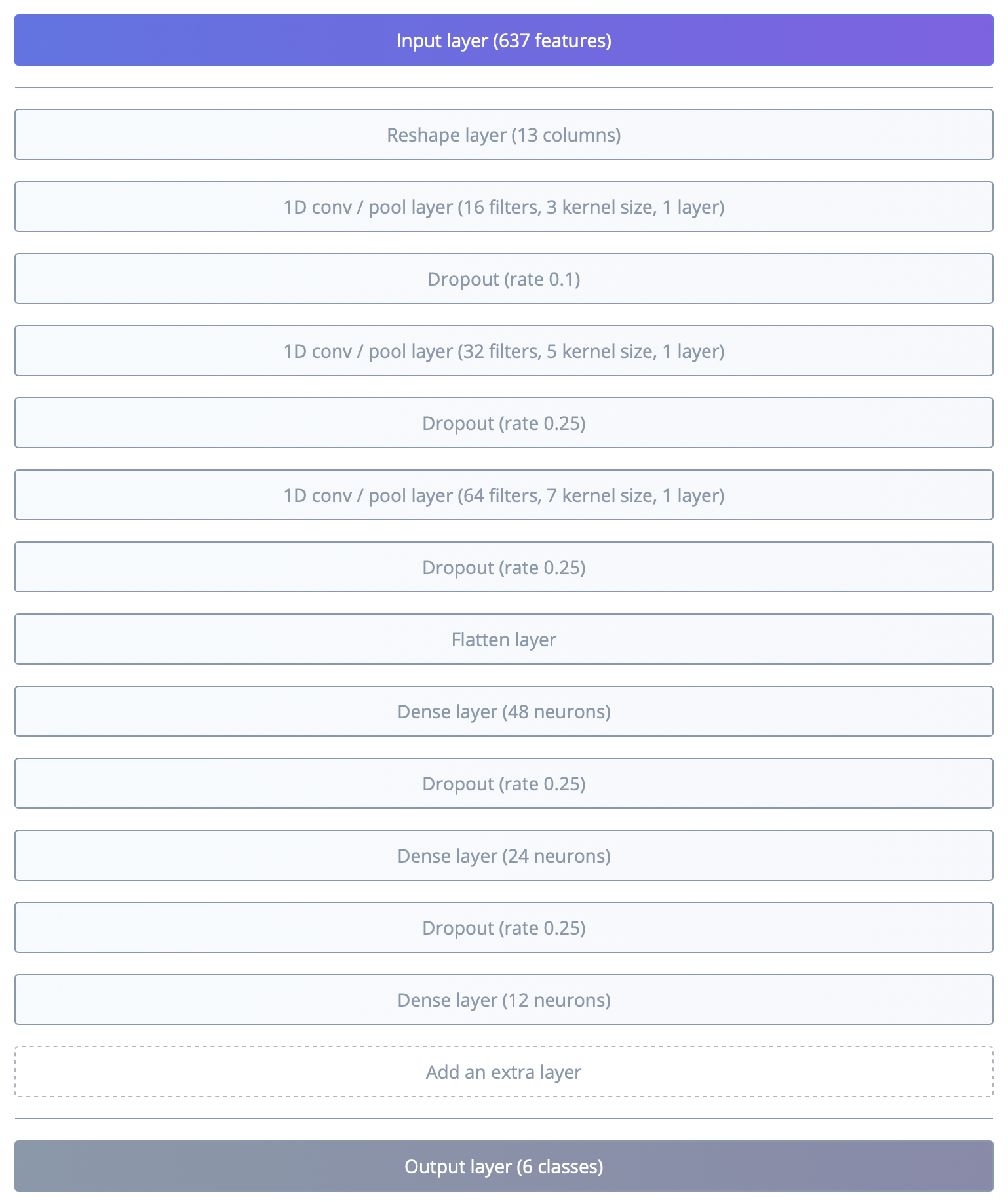Select the Dropout layer with rate 0.1
This screenshot has width=1008, height=1202.
tap(503, 279)
